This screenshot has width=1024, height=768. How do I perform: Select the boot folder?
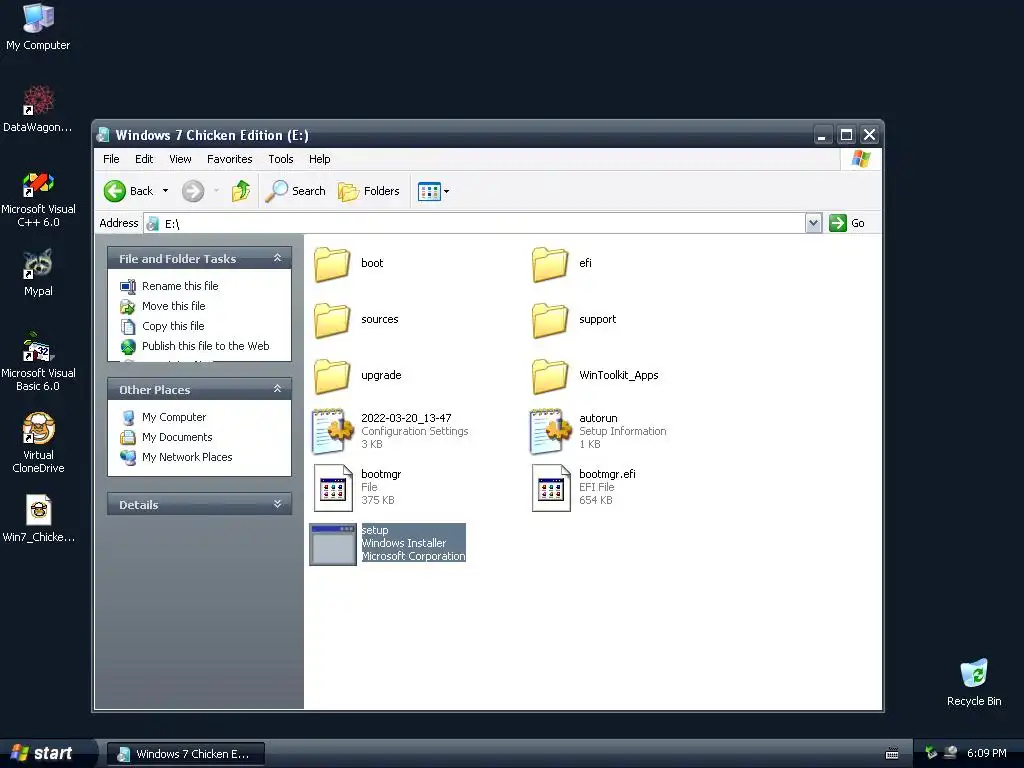click(348, 263)
